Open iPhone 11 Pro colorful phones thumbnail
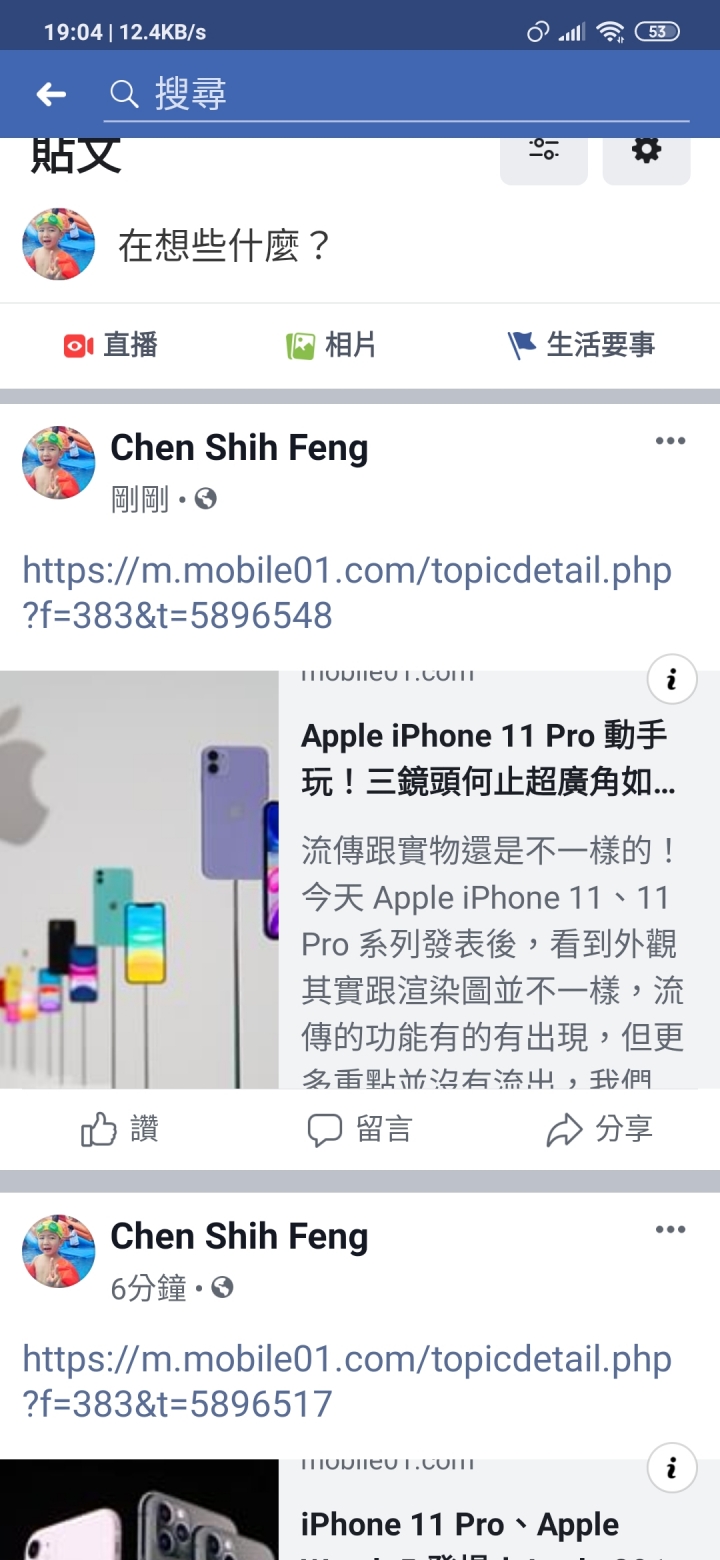This screenshot has width=720, height=1560. point(139,880)
